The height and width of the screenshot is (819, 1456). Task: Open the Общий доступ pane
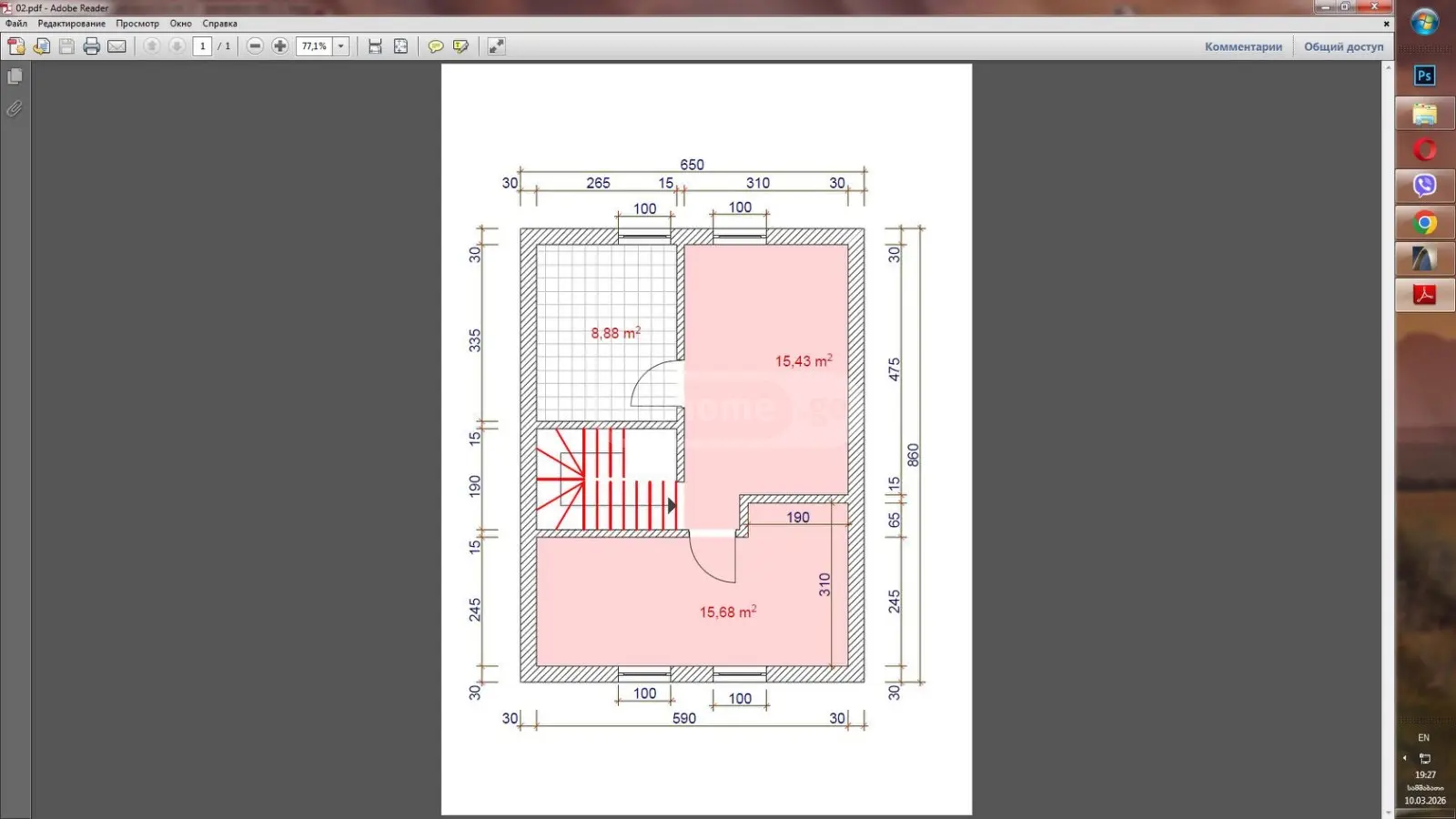[x=1343, y=46]
